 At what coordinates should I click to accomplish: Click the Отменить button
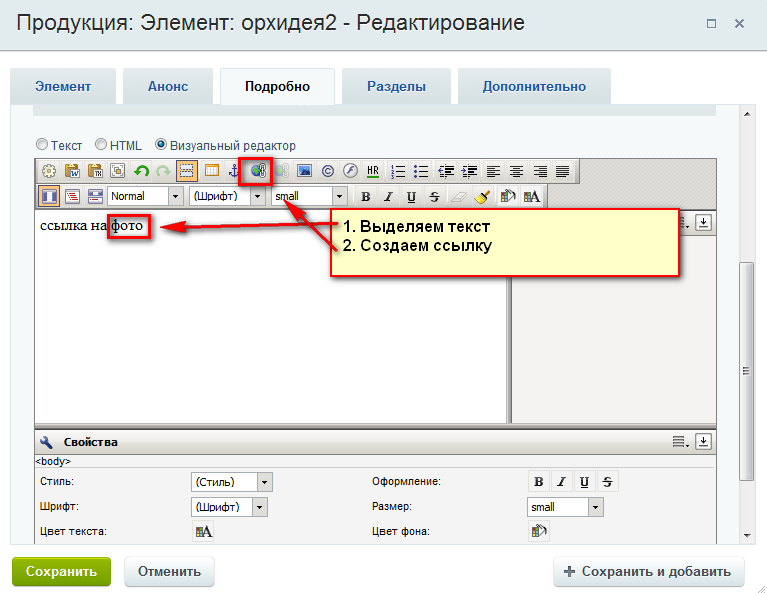point(169,572)
